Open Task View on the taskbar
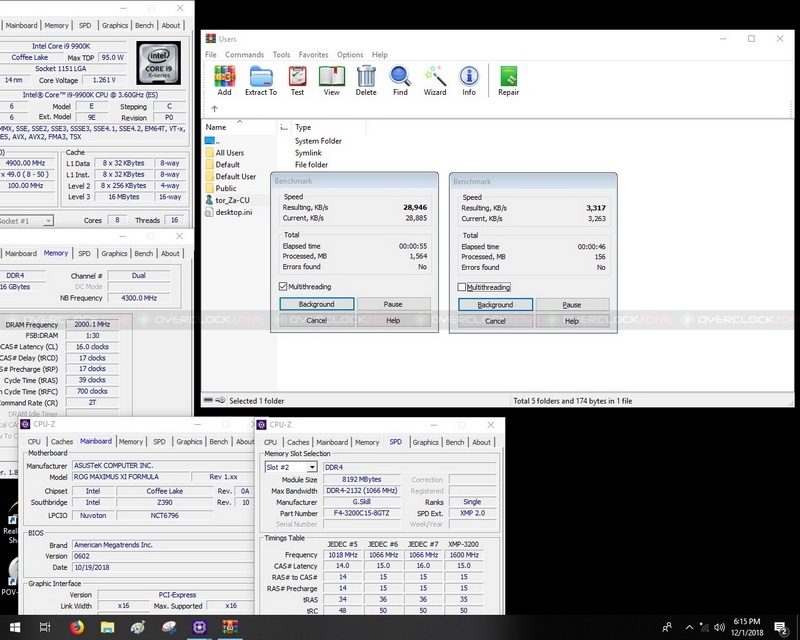 tap(45, 627)
